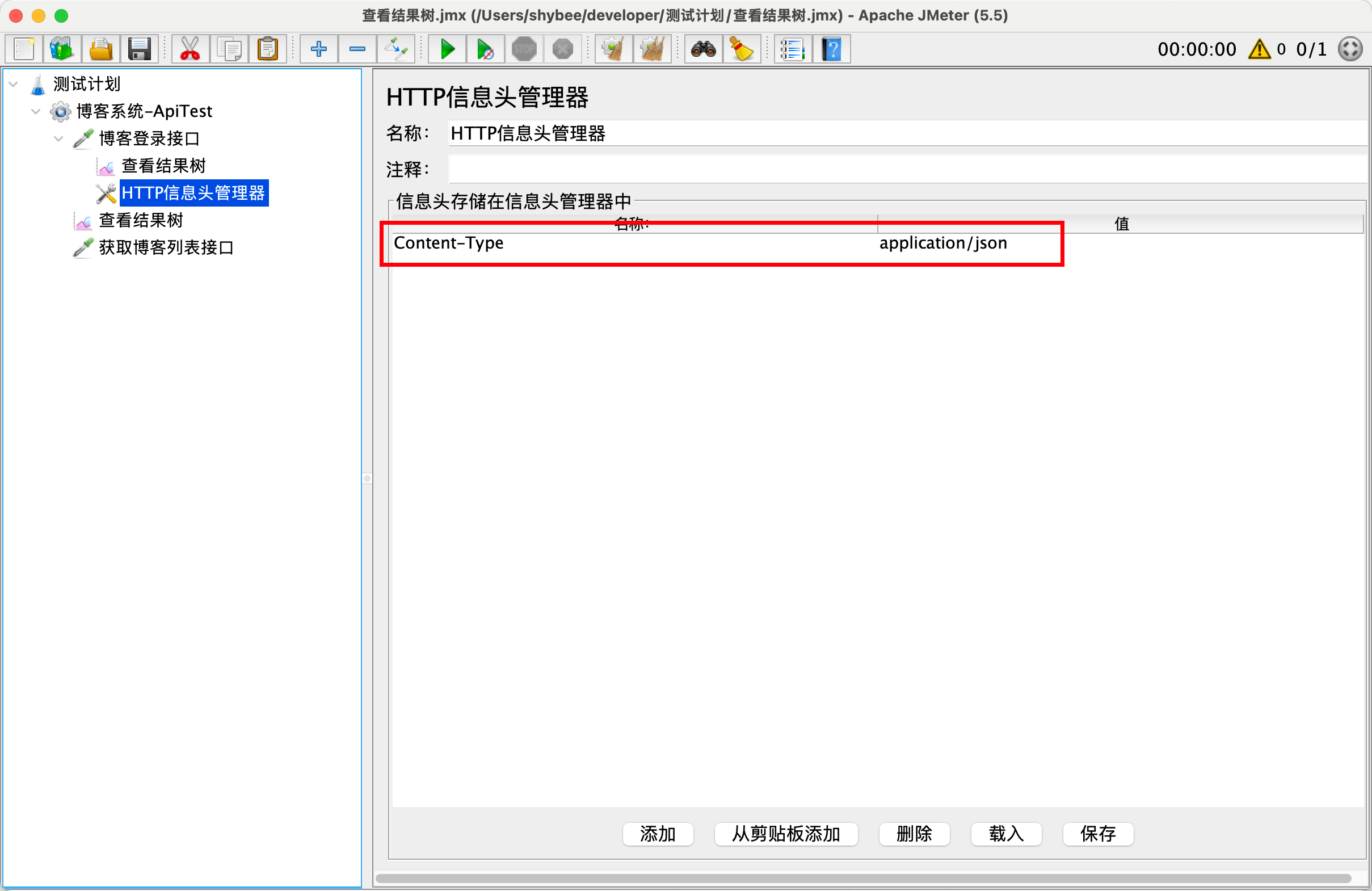Select 博客系统-ApiTest thread group
This screenshot has height=891, width=1372.
coord(144,111)
